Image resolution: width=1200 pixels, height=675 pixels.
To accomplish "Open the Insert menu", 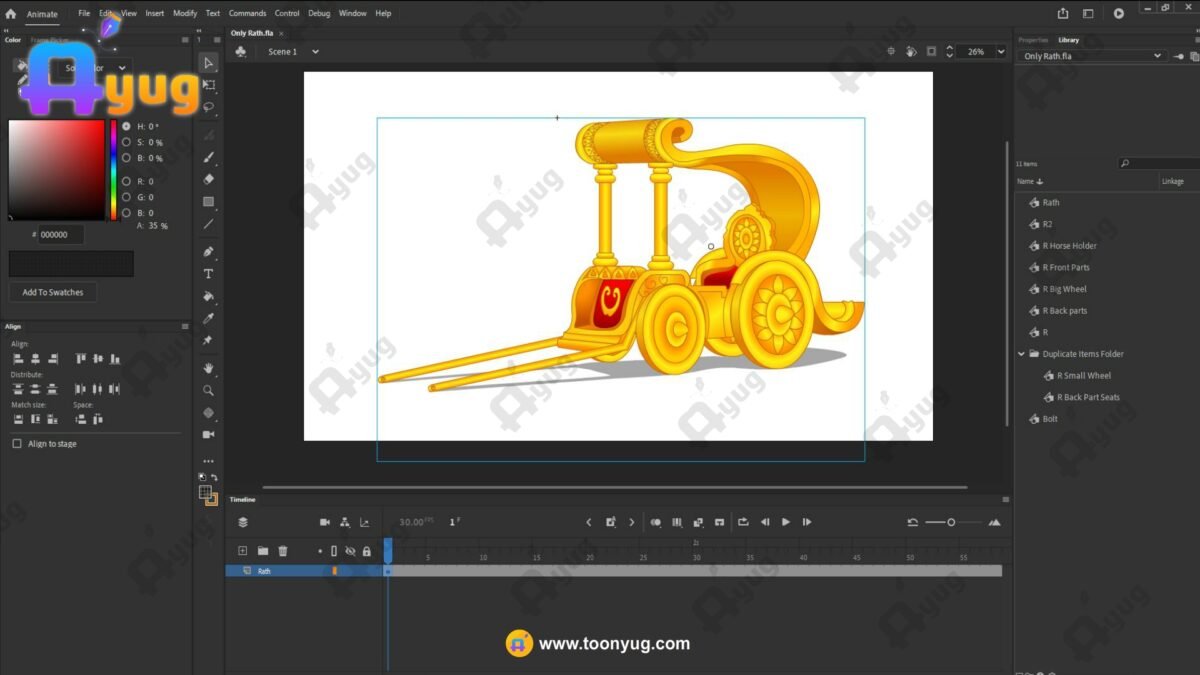I will click(x=155, y=14).
